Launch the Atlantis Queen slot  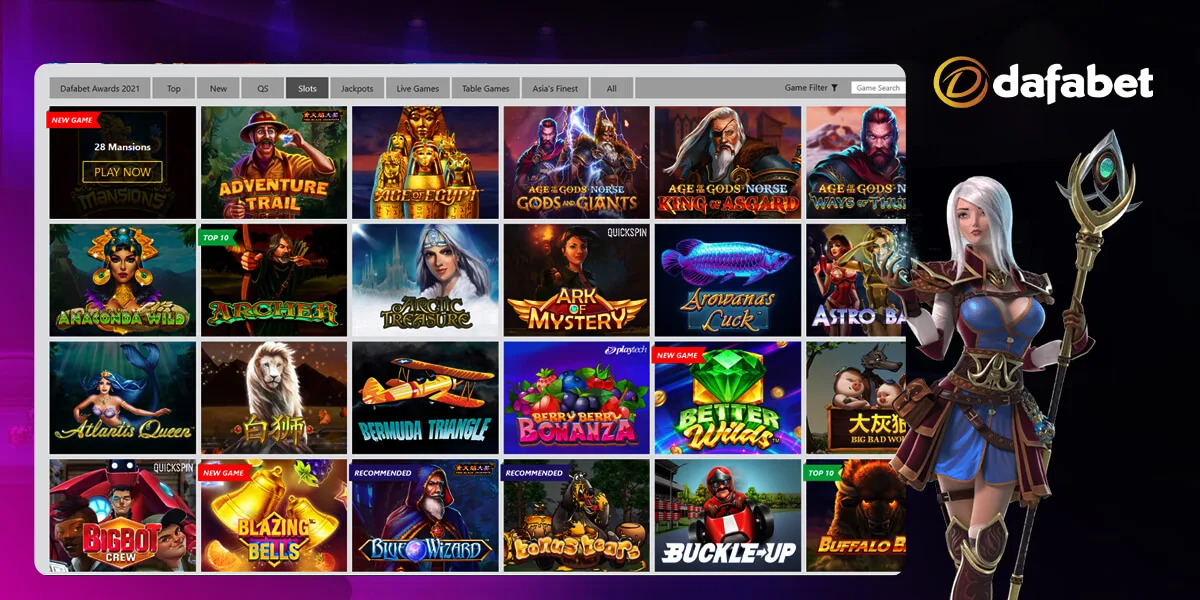pos(122,398)
